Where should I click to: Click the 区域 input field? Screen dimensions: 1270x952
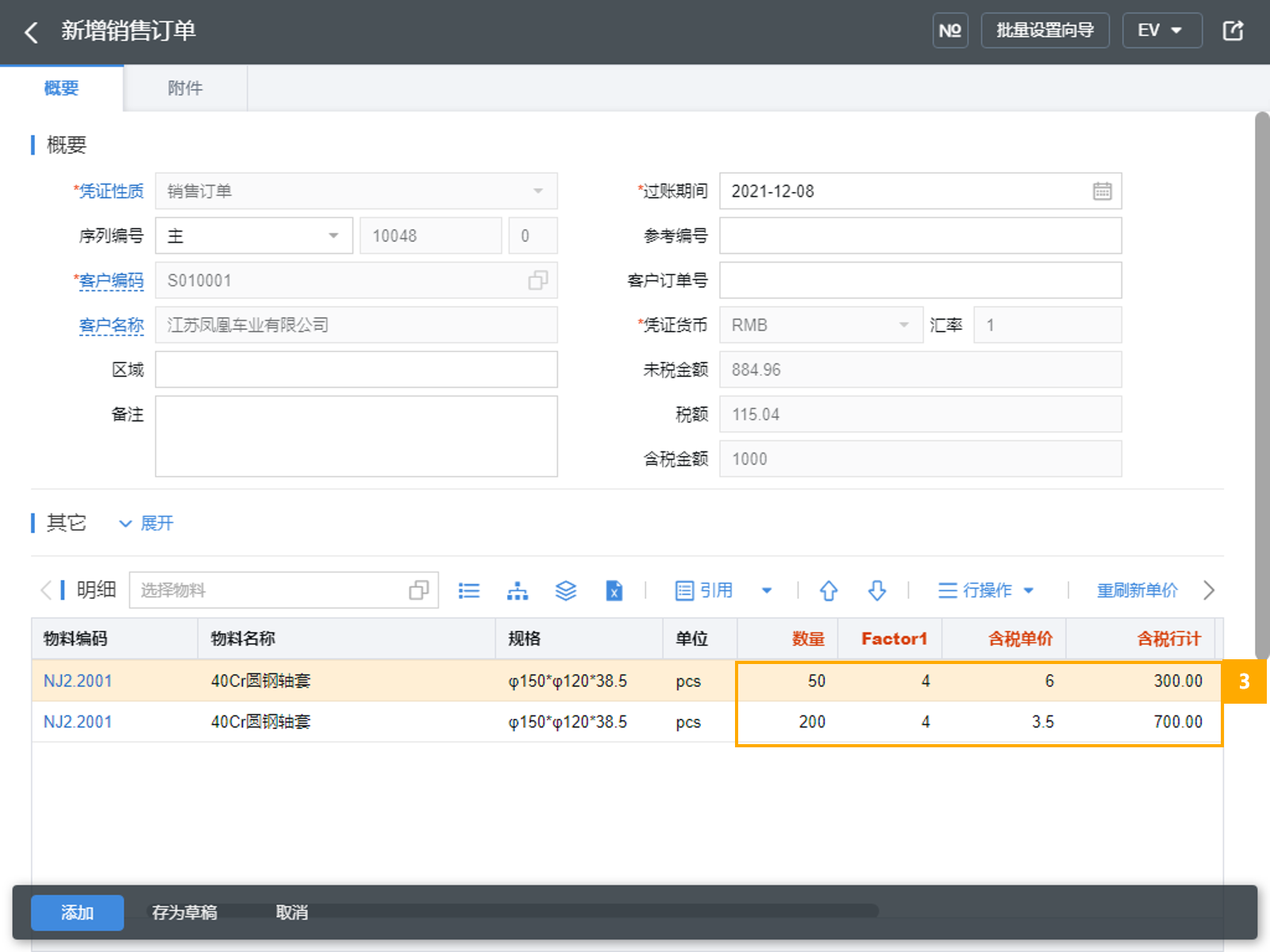(x=356, y=370)
